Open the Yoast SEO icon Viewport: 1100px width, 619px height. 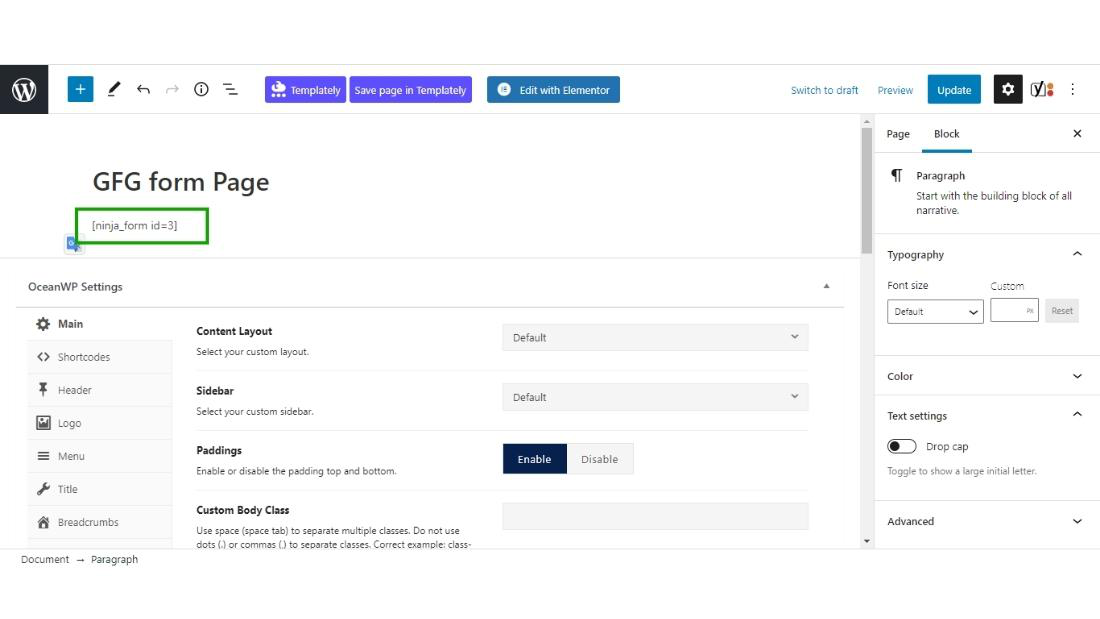tap(1042, 89)
